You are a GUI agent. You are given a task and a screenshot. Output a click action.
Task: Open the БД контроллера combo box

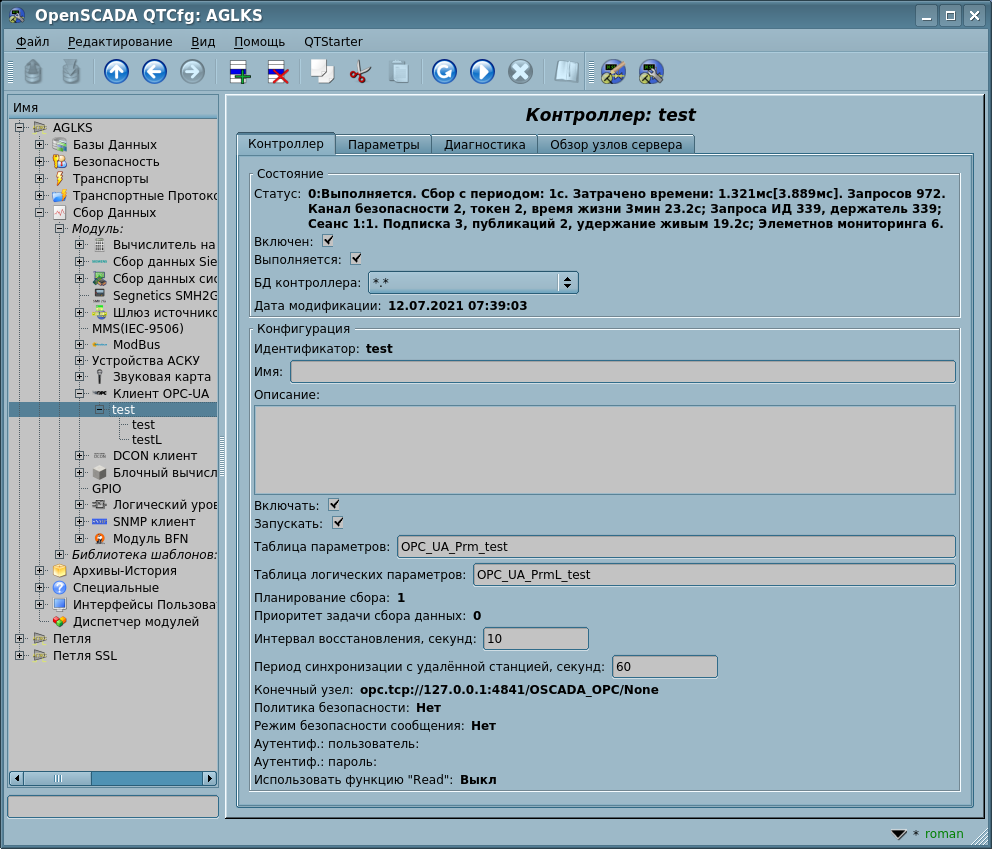[473, 283]
